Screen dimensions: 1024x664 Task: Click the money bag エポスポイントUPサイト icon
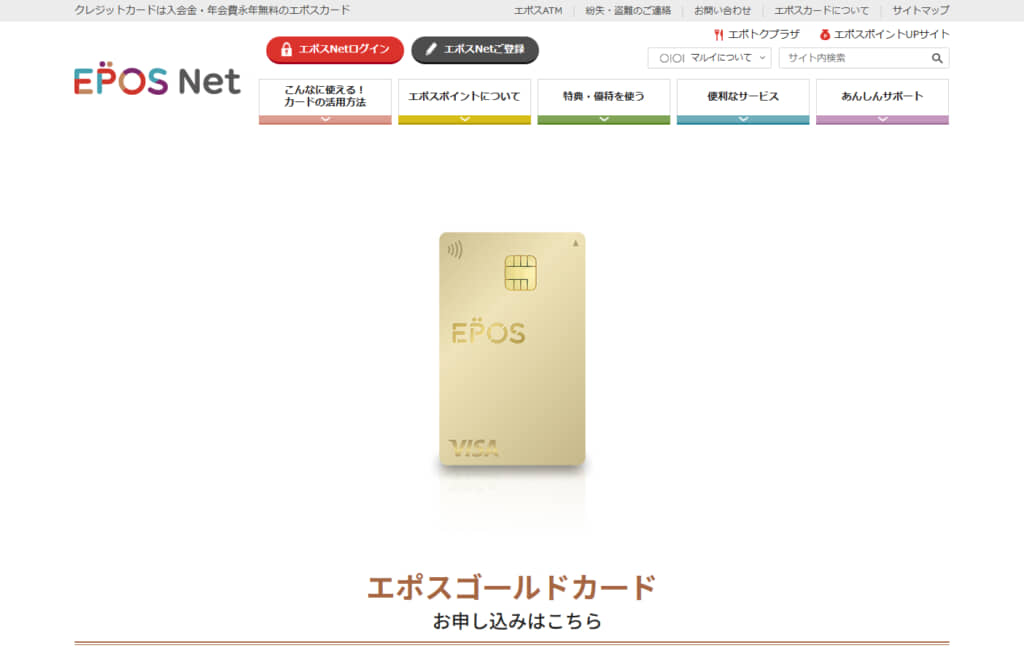825,35
